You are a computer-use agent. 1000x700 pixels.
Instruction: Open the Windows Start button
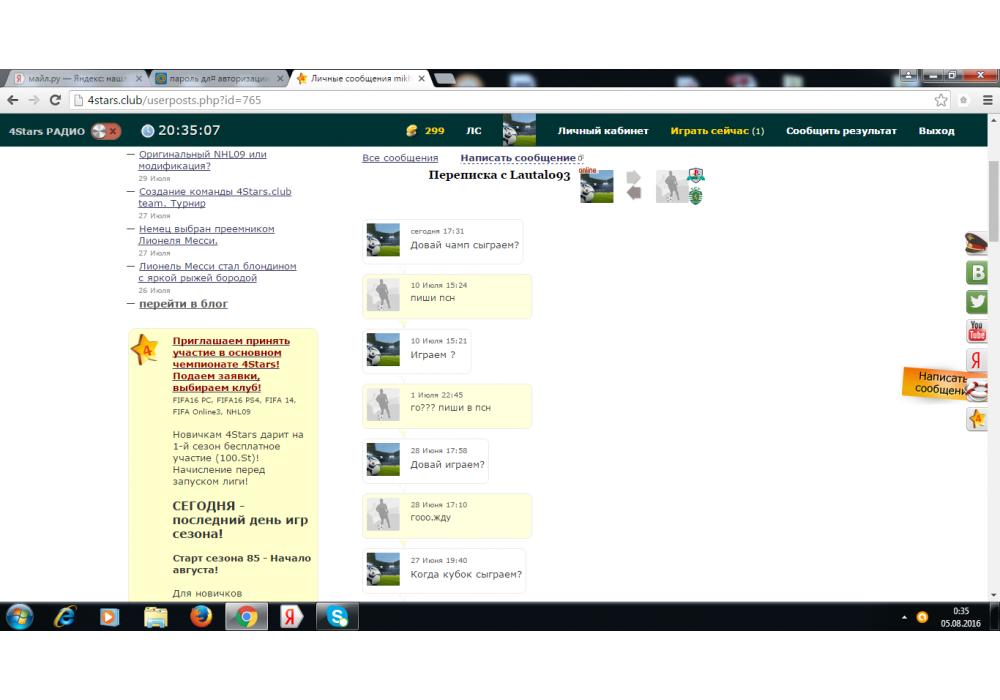[x=19, y=616]
